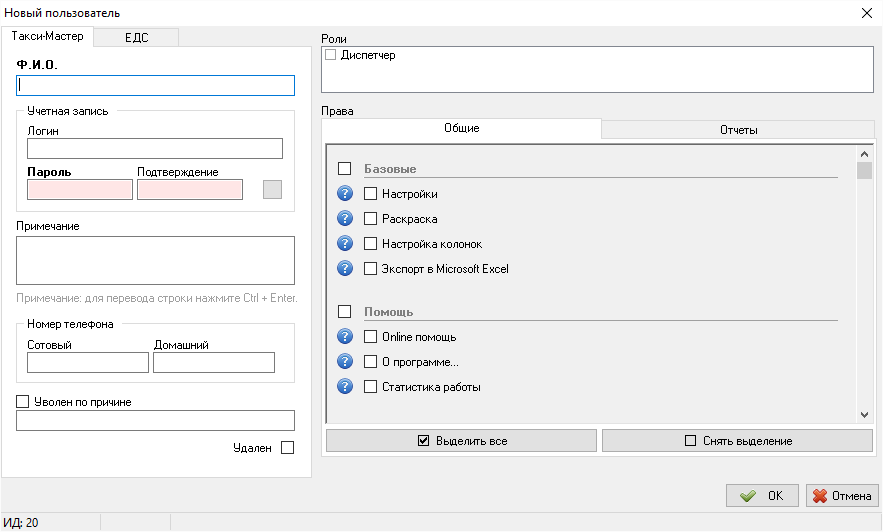Open help for Экспорт в Microsoft Excel
Image resolution: width=883 pixels, height=532 pixels.
click(x=346, y=269)
